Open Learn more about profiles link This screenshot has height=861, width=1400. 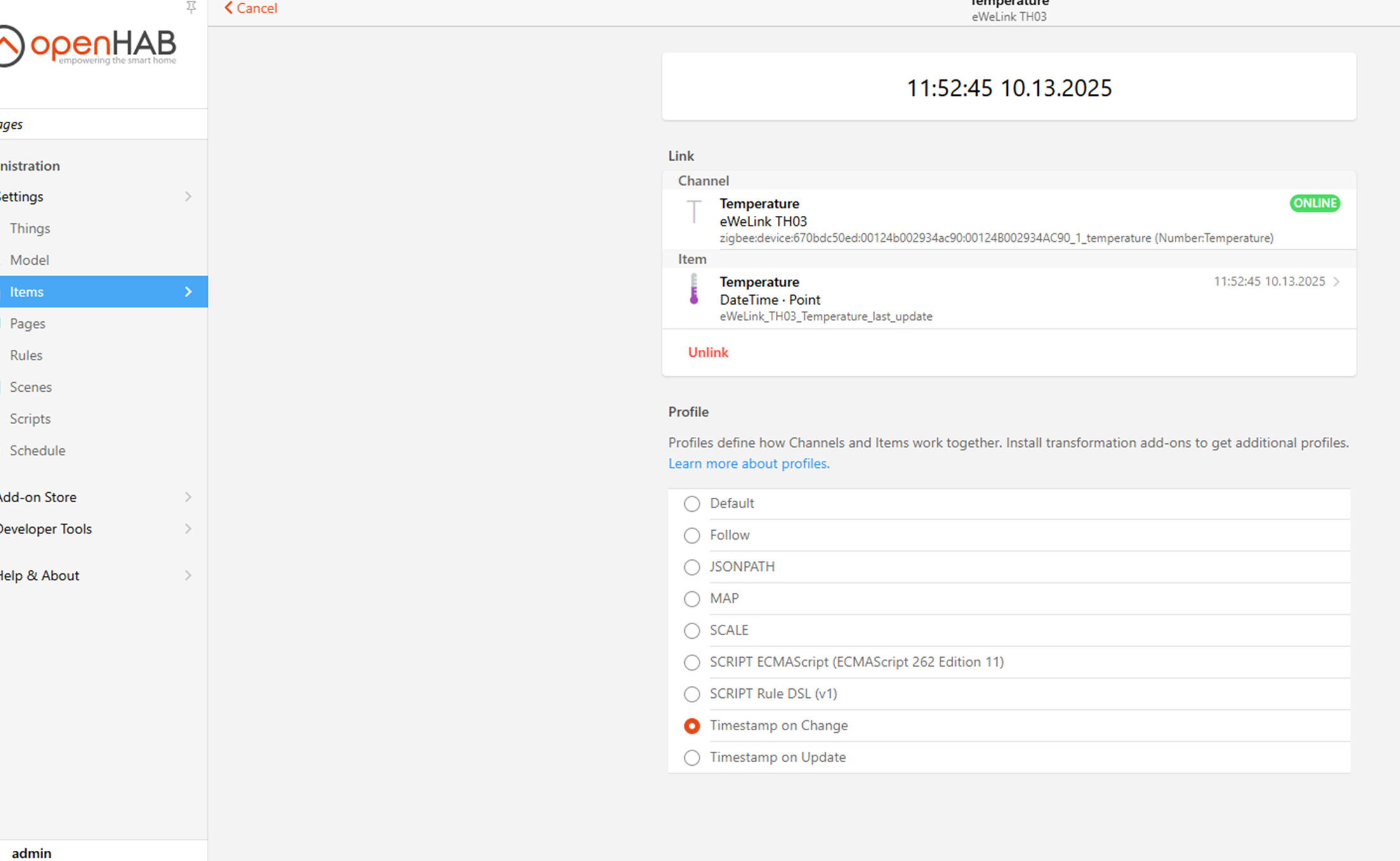pyautogui.click(x=748, y=464)
